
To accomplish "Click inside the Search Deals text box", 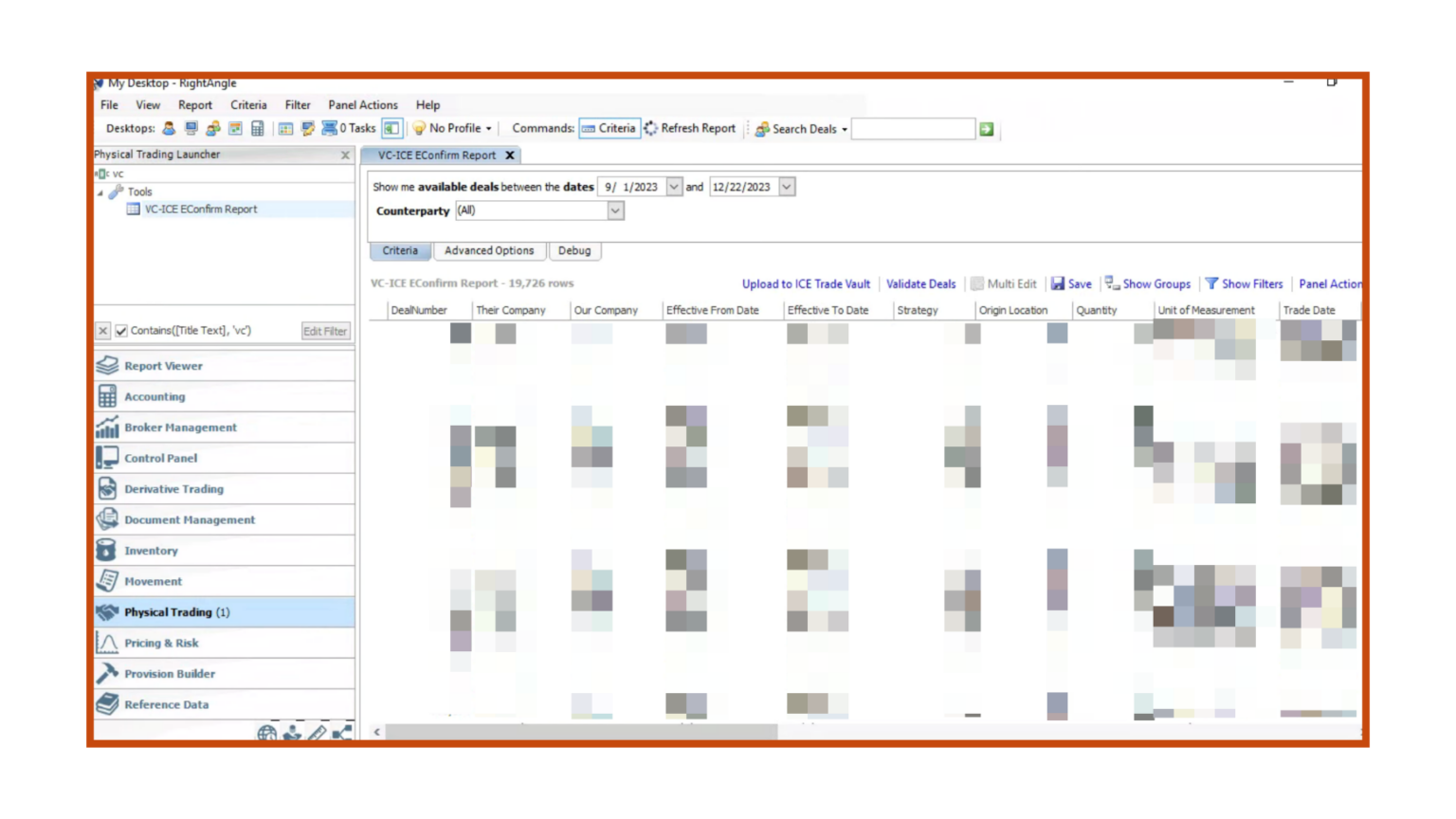I will point(913,128).
